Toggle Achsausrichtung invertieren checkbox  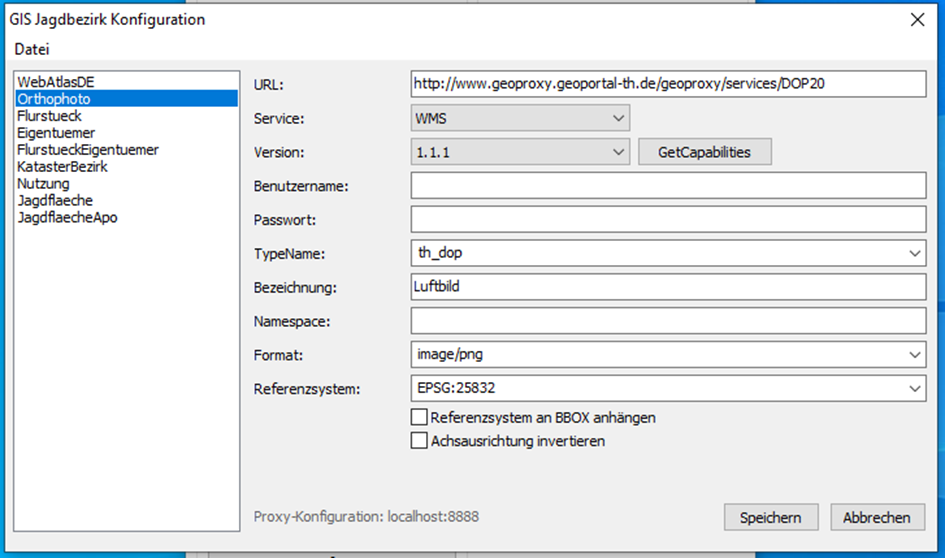[x=419, y=440]
